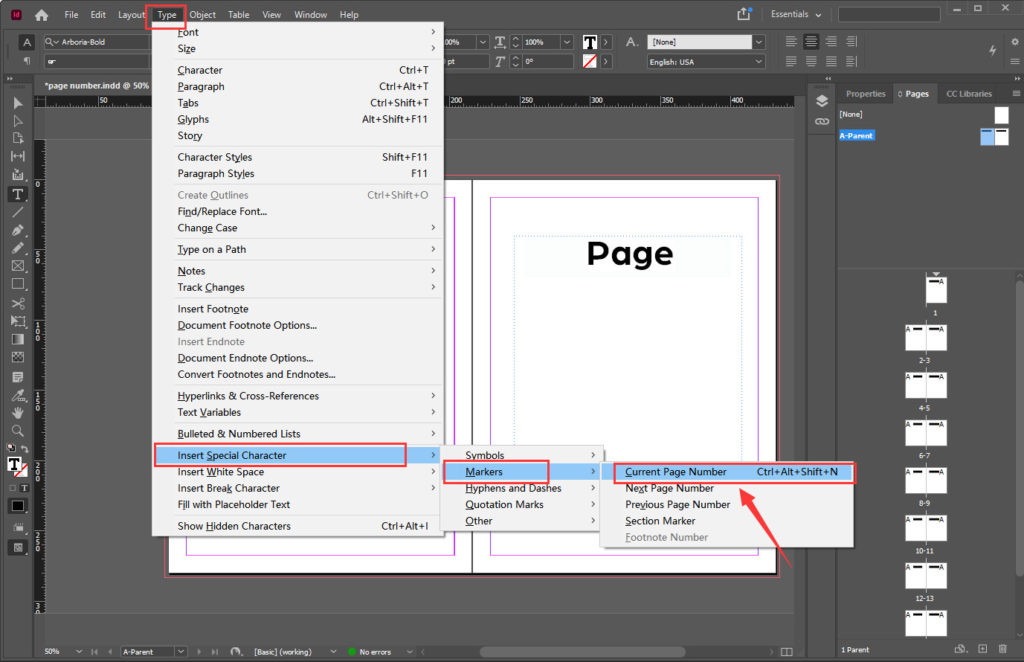
Task: Pick the Pen tool from the toolbar
Action: click(x=17, y=230)
